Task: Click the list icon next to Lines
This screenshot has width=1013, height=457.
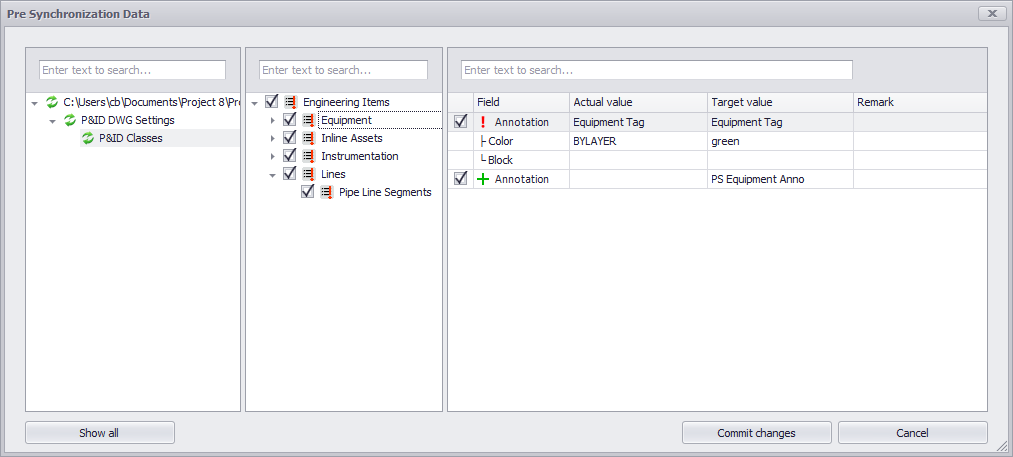Action: coord(309,175)
